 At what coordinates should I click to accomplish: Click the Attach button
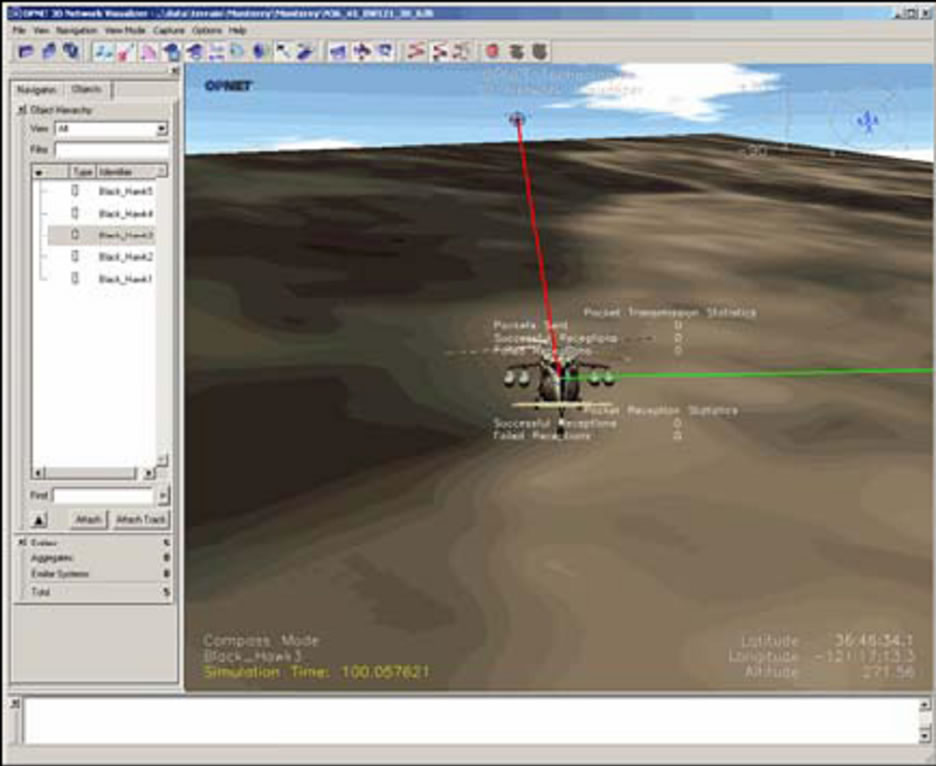89,520
